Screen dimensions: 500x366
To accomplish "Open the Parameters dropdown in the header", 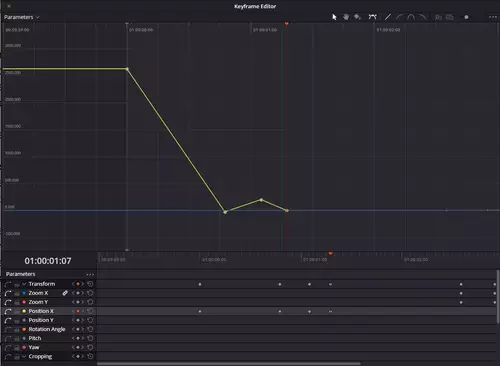I will point(22,17).
